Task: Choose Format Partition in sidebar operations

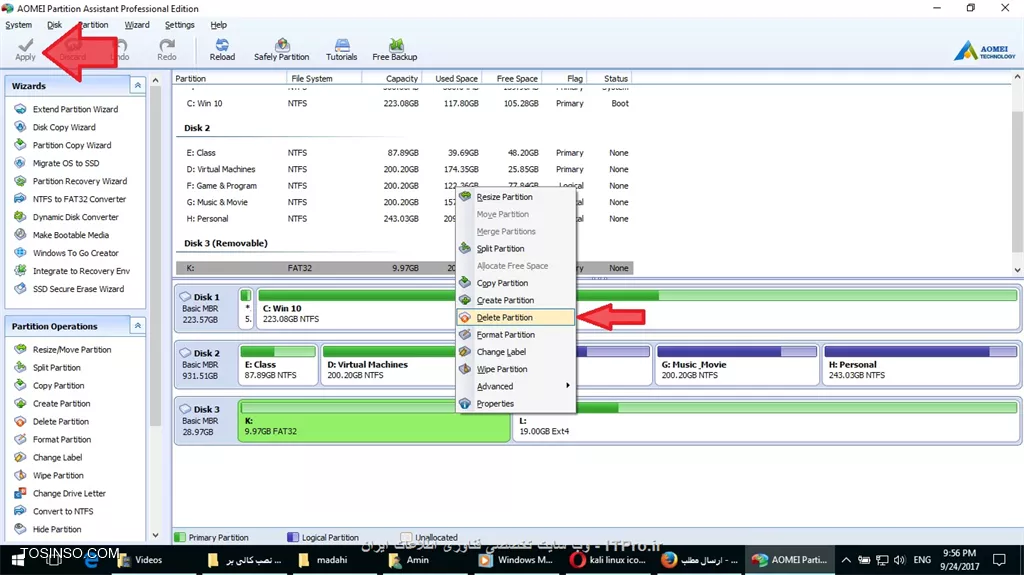Action: click(62, 440)
